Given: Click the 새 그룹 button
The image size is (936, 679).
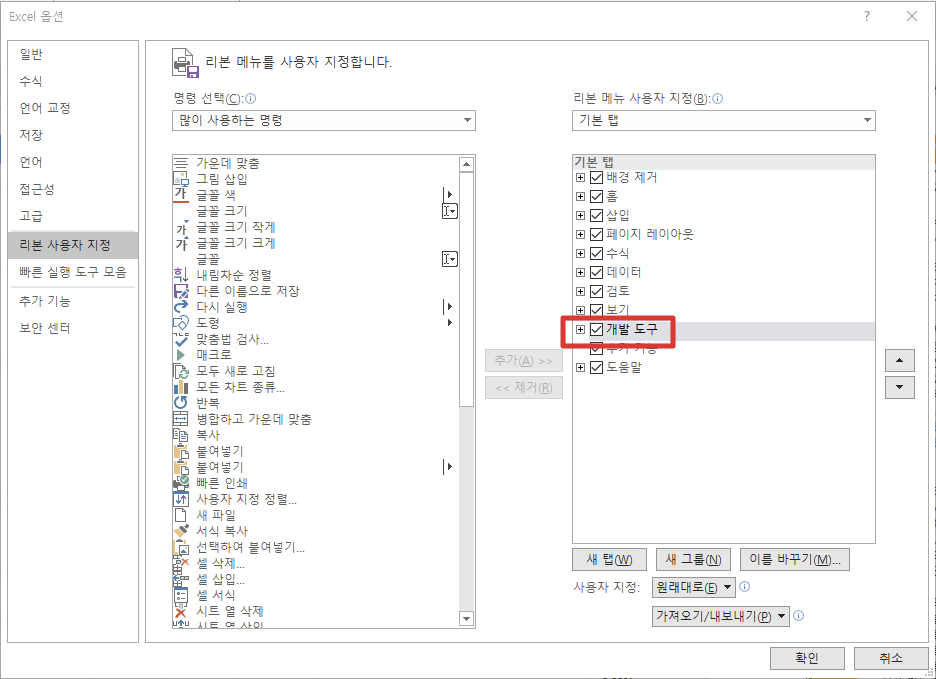Looking at the screenshot, I should [x=693, y=560].
